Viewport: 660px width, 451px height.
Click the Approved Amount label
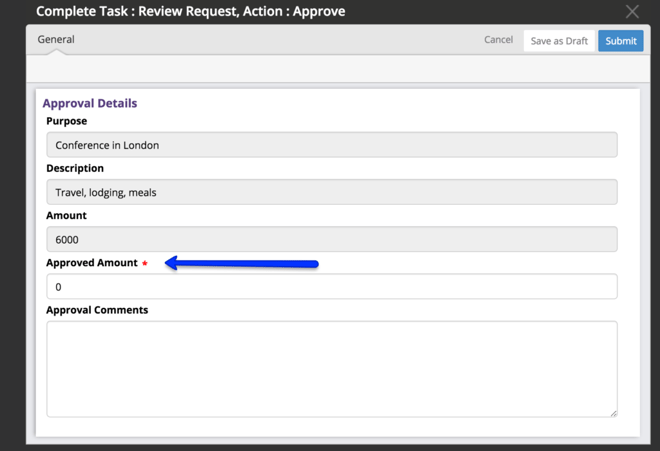coord(92,263)
